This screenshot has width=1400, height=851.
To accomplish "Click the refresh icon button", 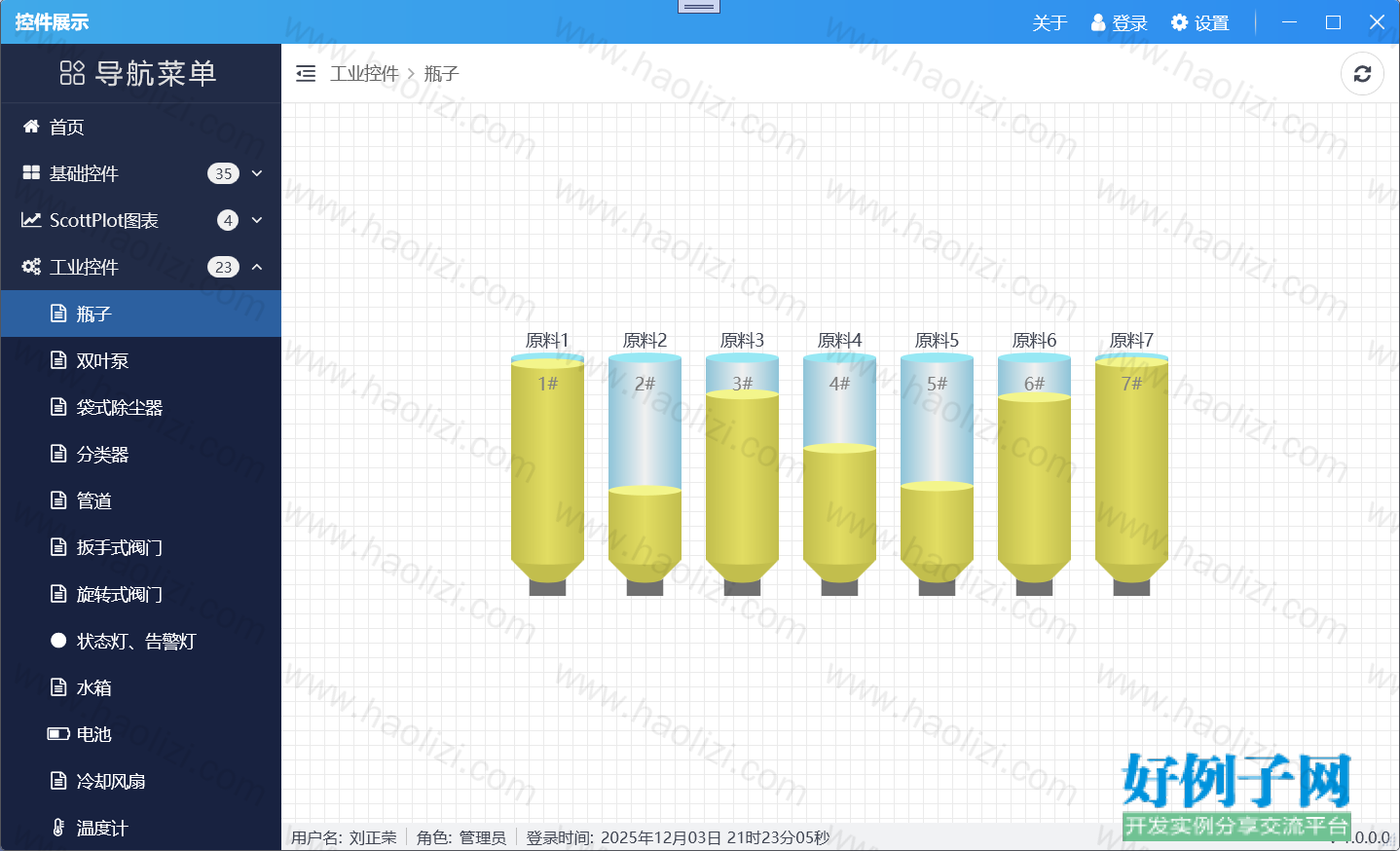I will point(1362,74).
